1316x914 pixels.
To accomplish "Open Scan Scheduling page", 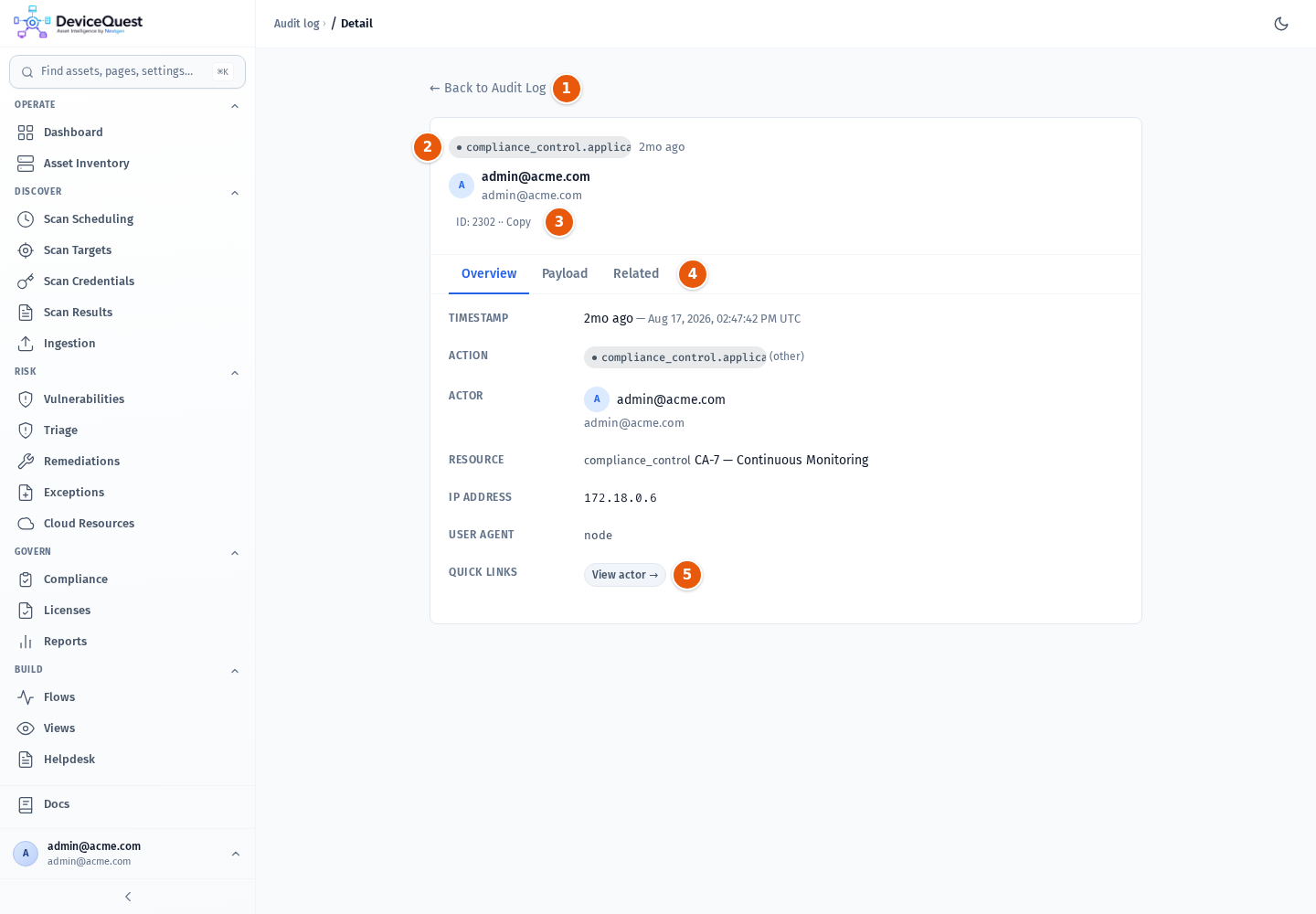I will 127,219.
